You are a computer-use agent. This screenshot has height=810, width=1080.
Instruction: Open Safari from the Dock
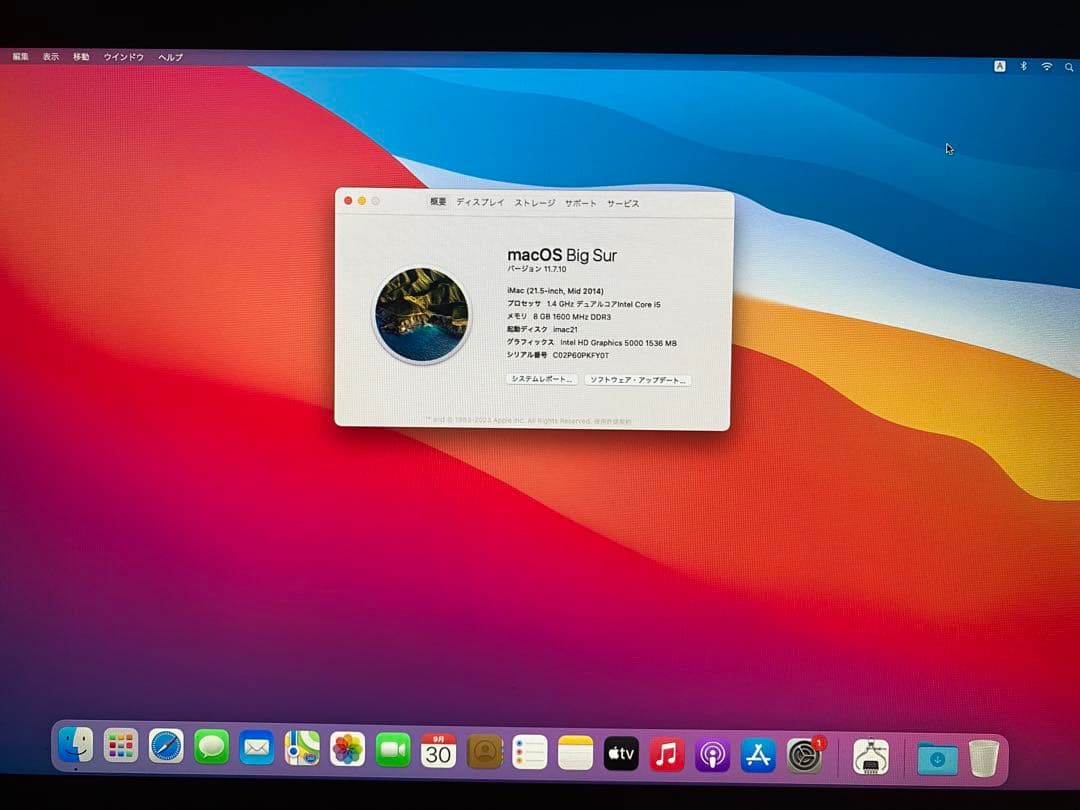click(165, 752)
